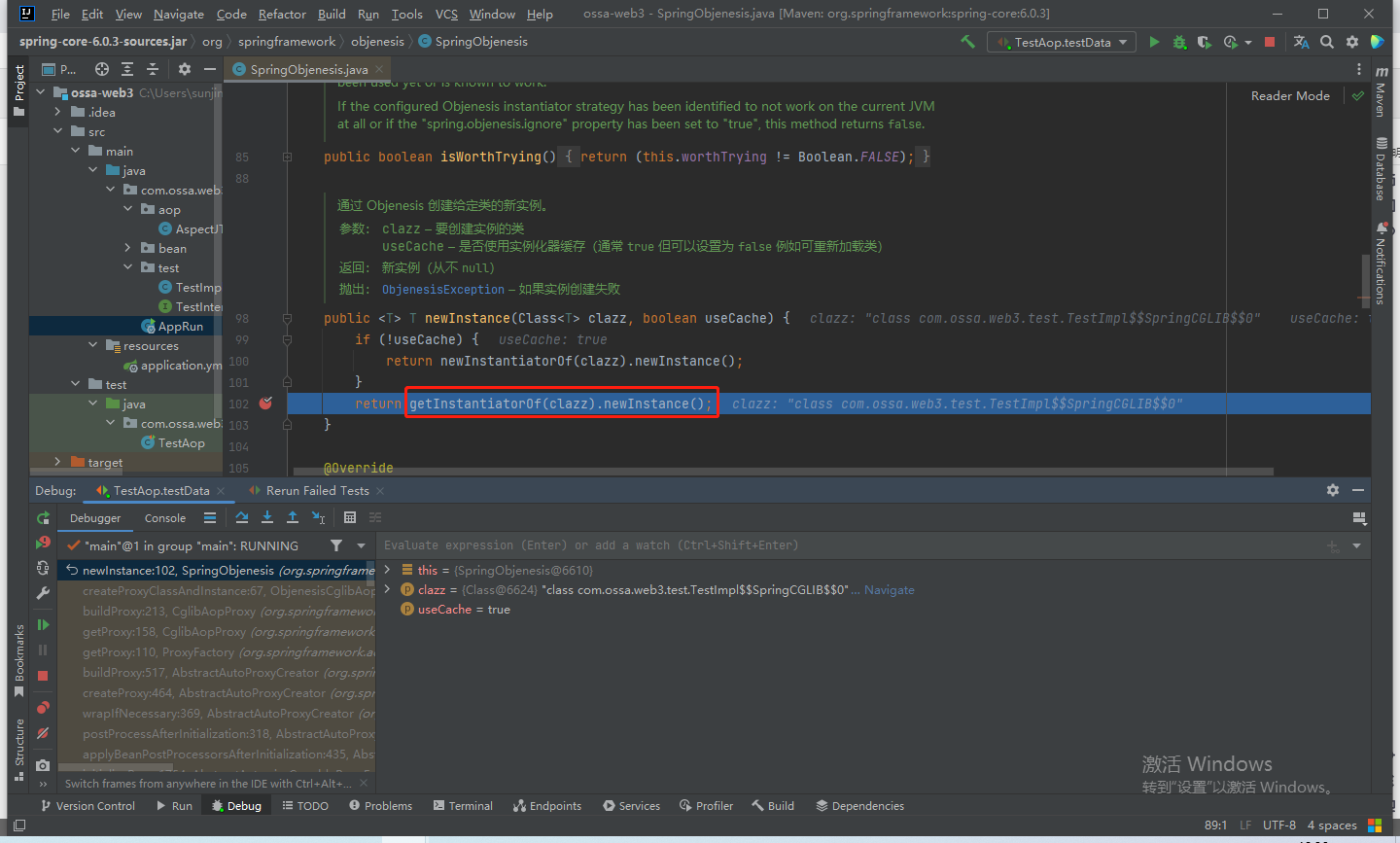Open Debug panel settings gear

pyautogui.click(x=1333, y=490)
